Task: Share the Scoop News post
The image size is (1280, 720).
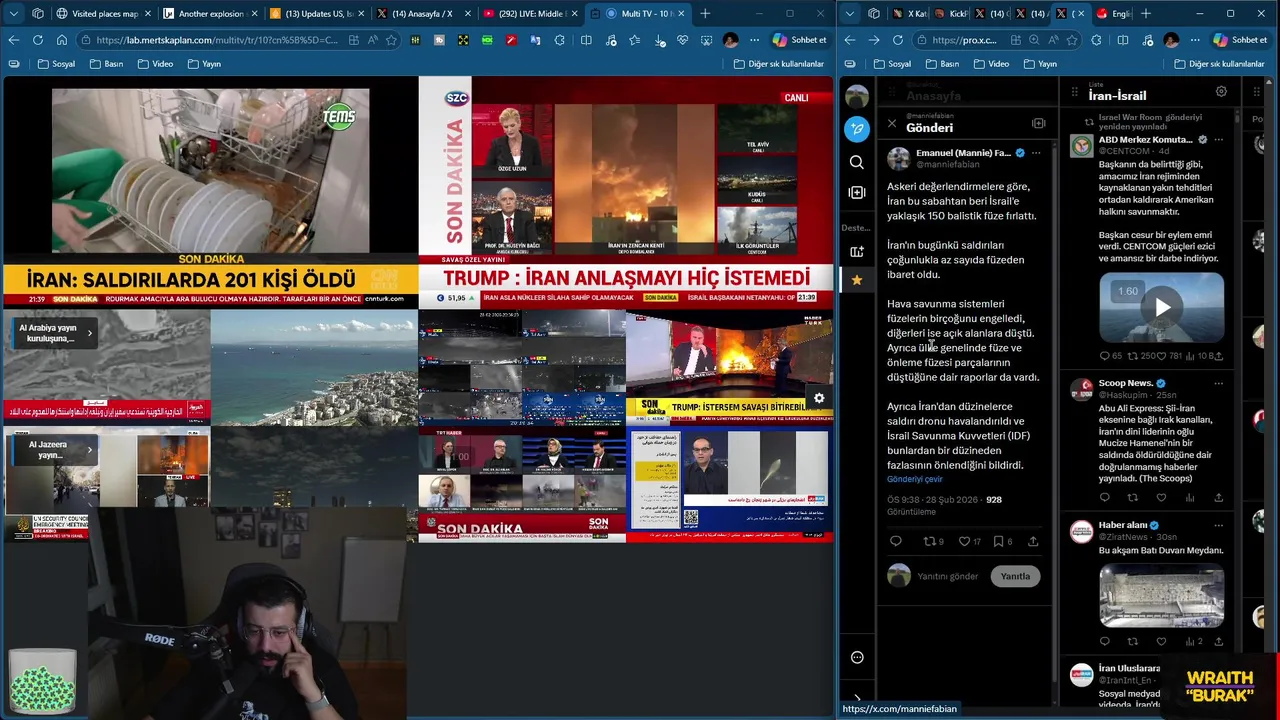Action: (1218, 497)
